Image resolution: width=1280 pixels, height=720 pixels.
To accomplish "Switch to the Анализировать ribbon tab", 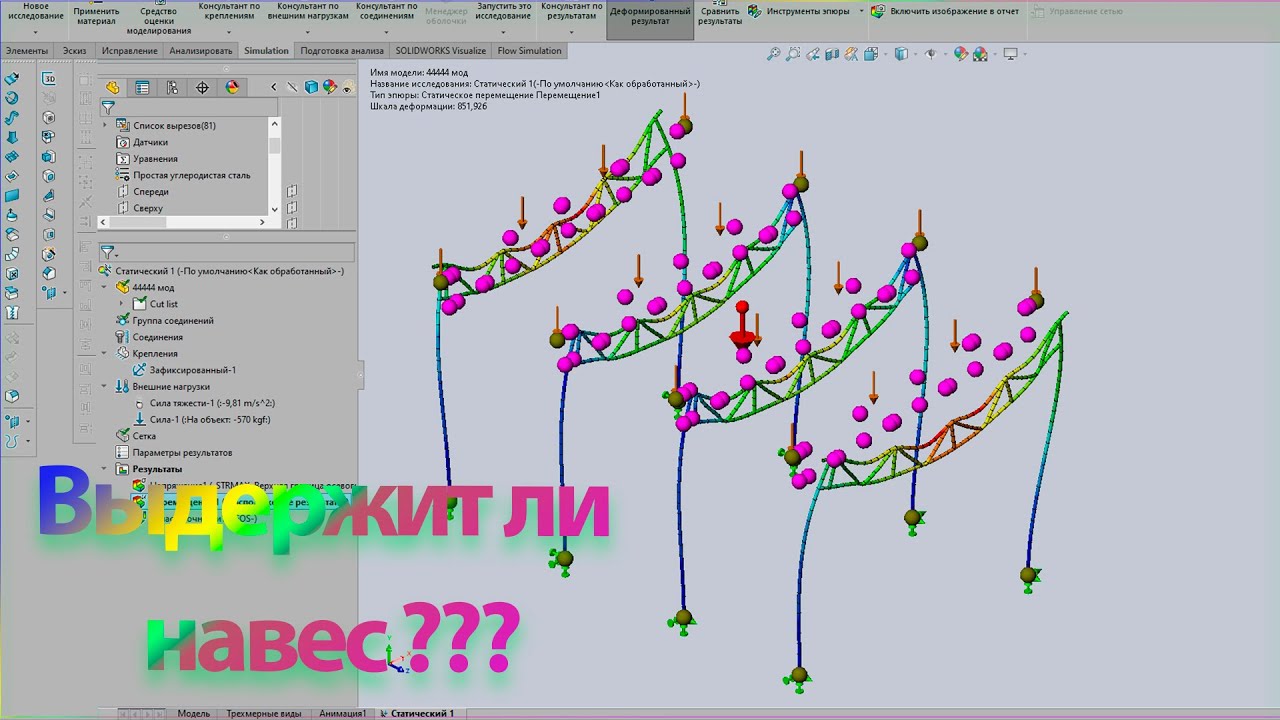I will point(200,50).
